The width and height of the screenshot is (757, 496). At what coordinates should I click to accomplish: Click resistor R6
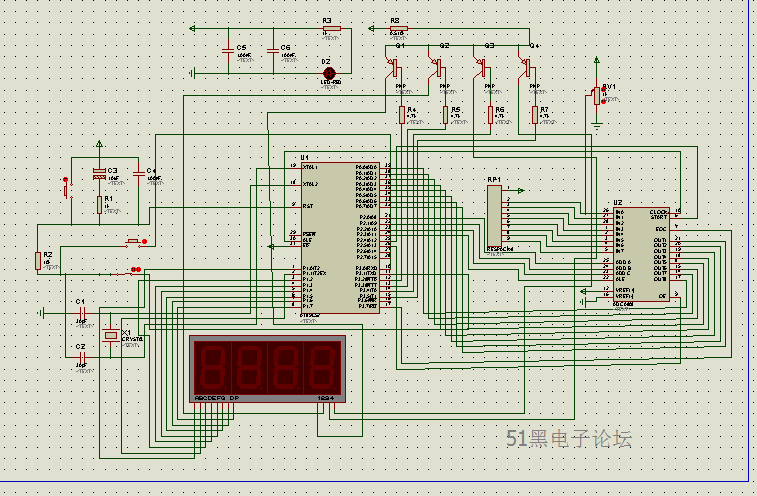click(490, 115)
